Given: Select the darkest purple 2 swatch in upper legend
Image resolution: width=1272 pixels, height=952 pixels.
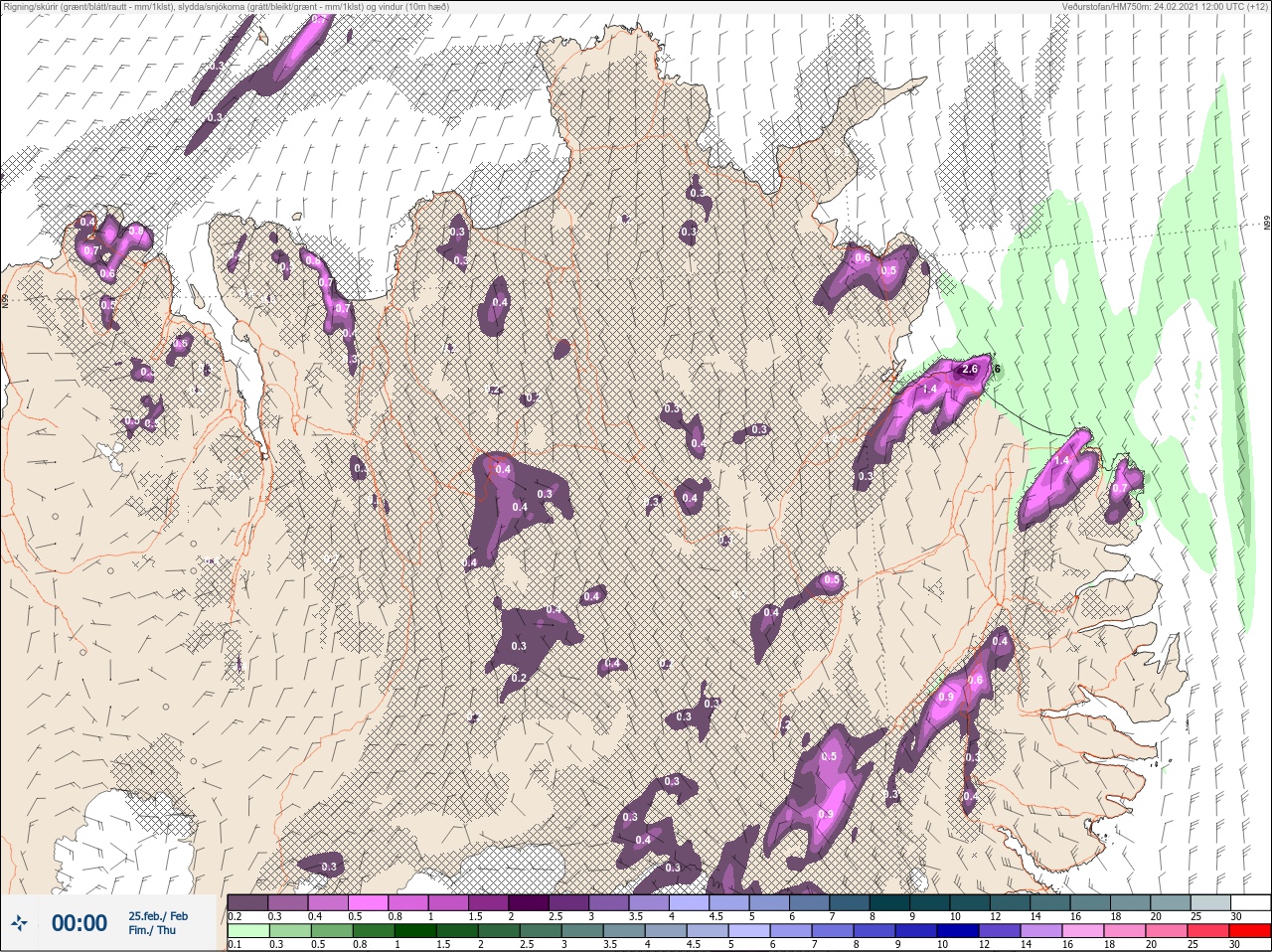Looking at the screenshot, I should pos(531,902).
